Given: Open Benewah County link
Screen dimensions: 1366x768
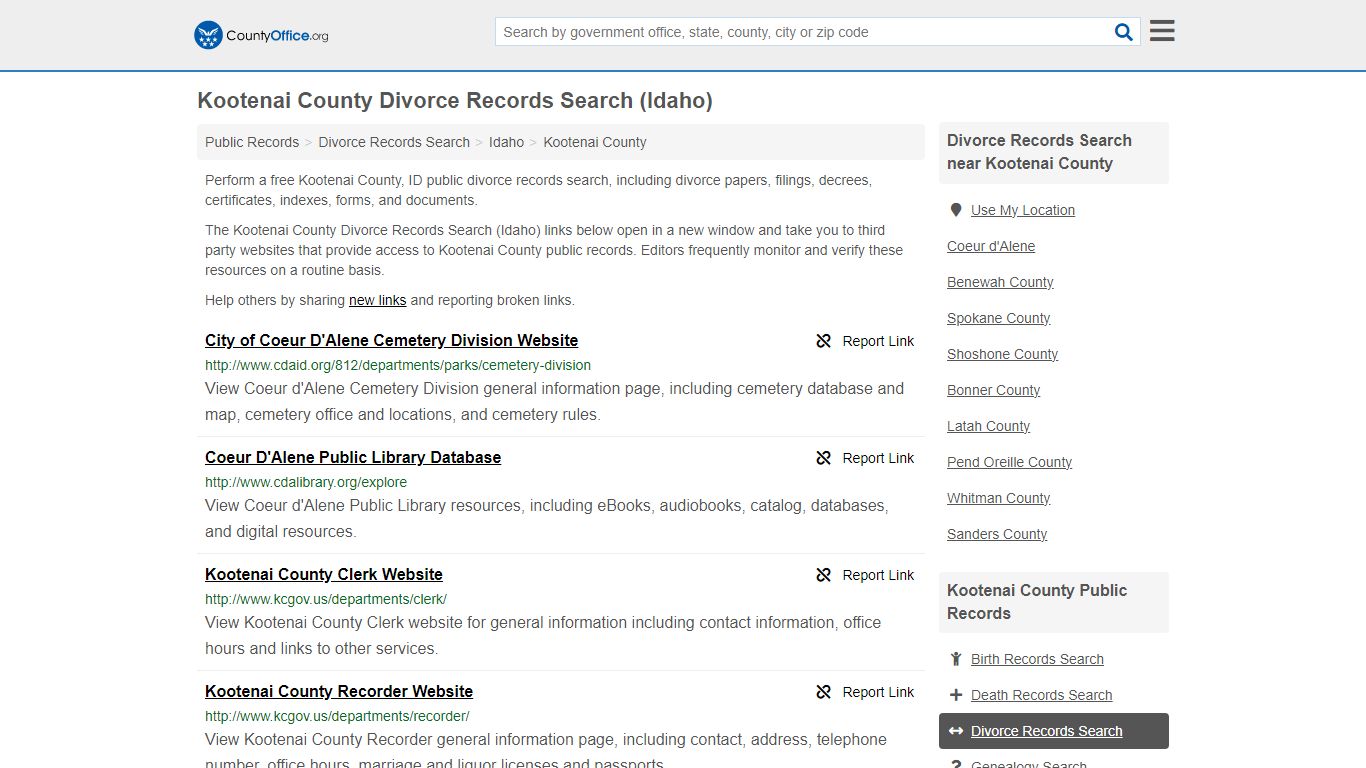Looking at the screenshot, I should pos(1000,282).
